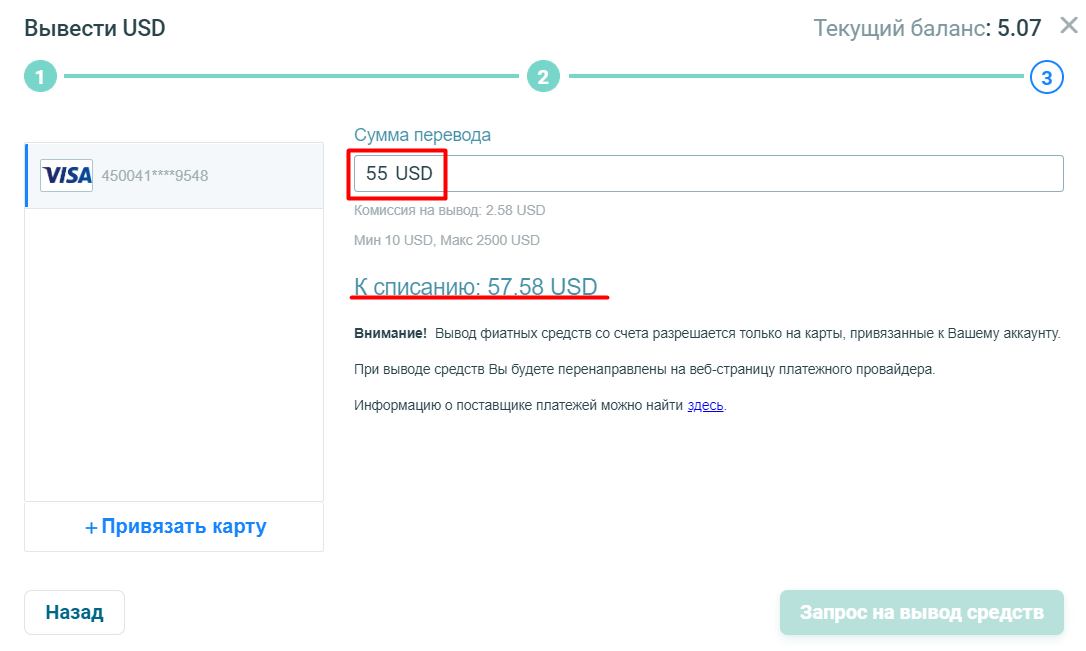Click the К списанию: 57.58 USD text
The image size is (1086, 651).
476,287
